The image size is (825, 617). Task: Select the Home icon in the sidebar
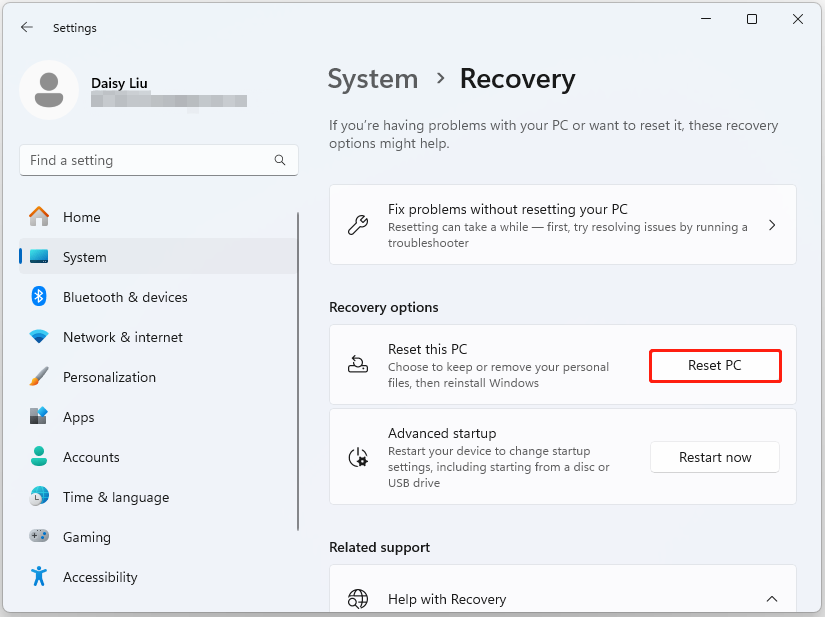click(39, 216)
